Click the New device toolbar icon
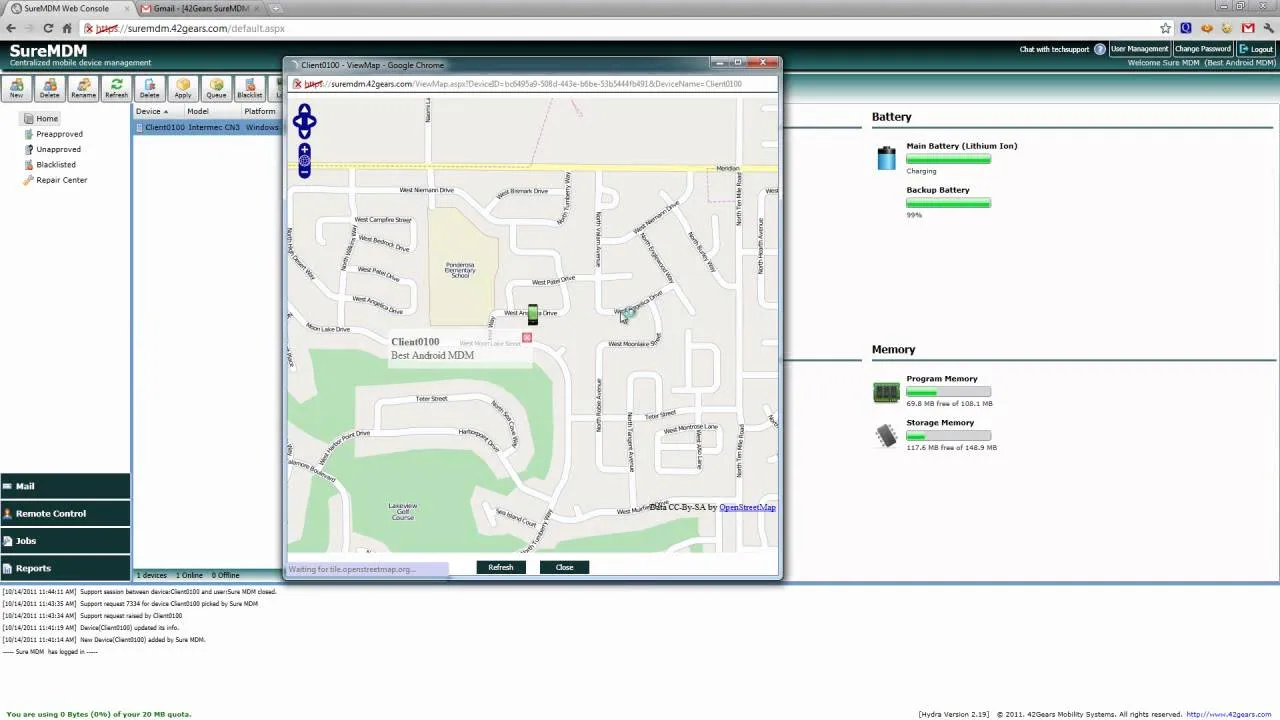The image size is (1280, 720). 16,88
